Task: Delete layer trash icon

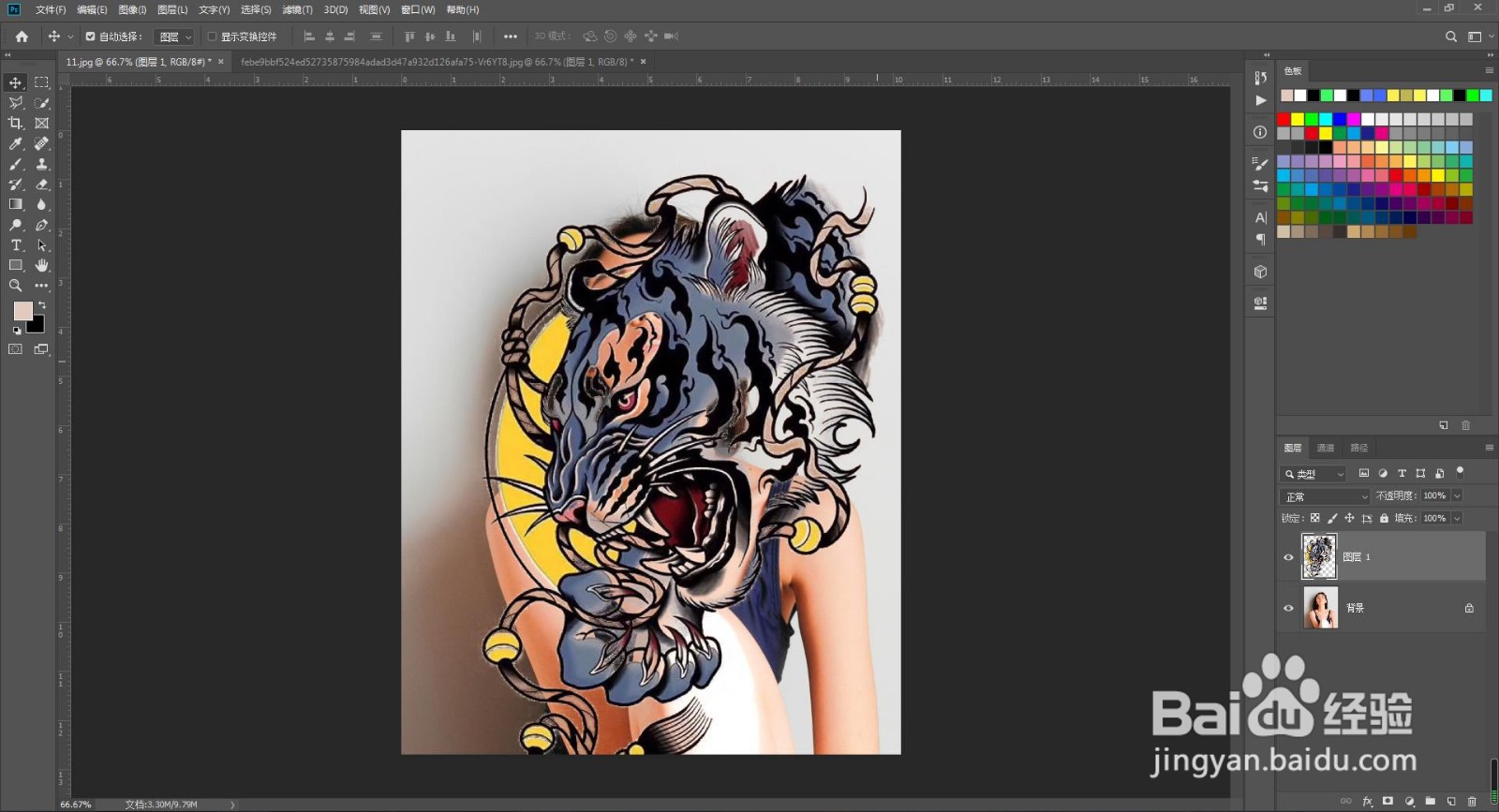Action: tap(1472, 802)
